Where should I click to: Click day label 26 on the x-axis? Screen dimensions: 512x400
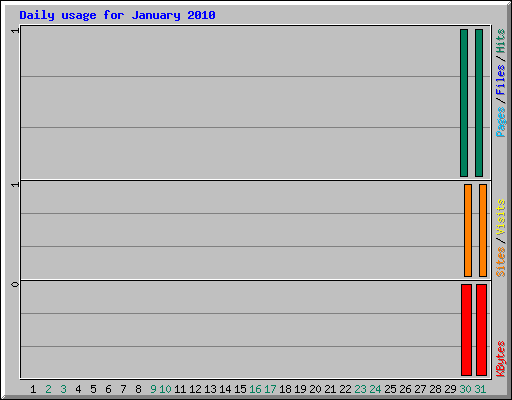[405, 389]
